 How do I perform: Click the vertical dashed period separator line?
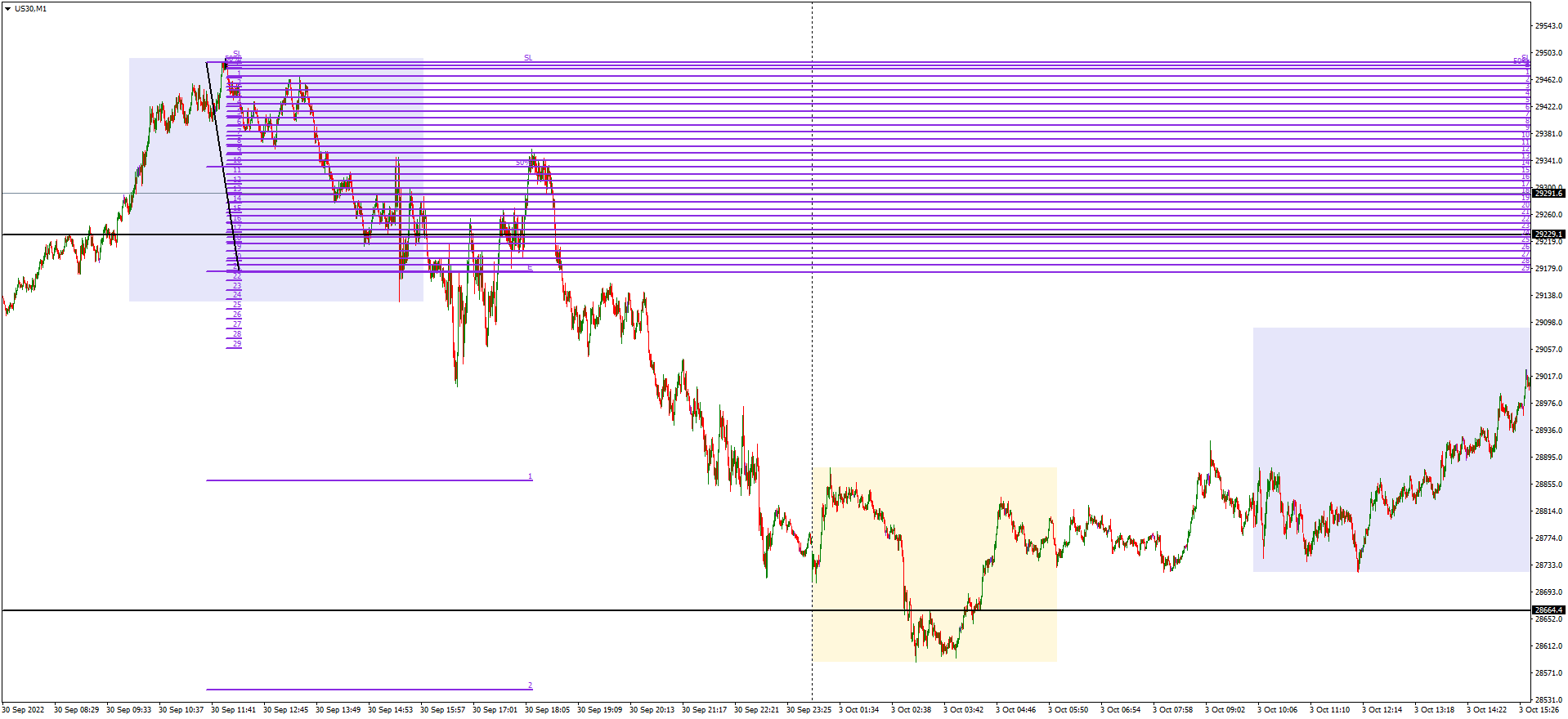tap(812, 351)
